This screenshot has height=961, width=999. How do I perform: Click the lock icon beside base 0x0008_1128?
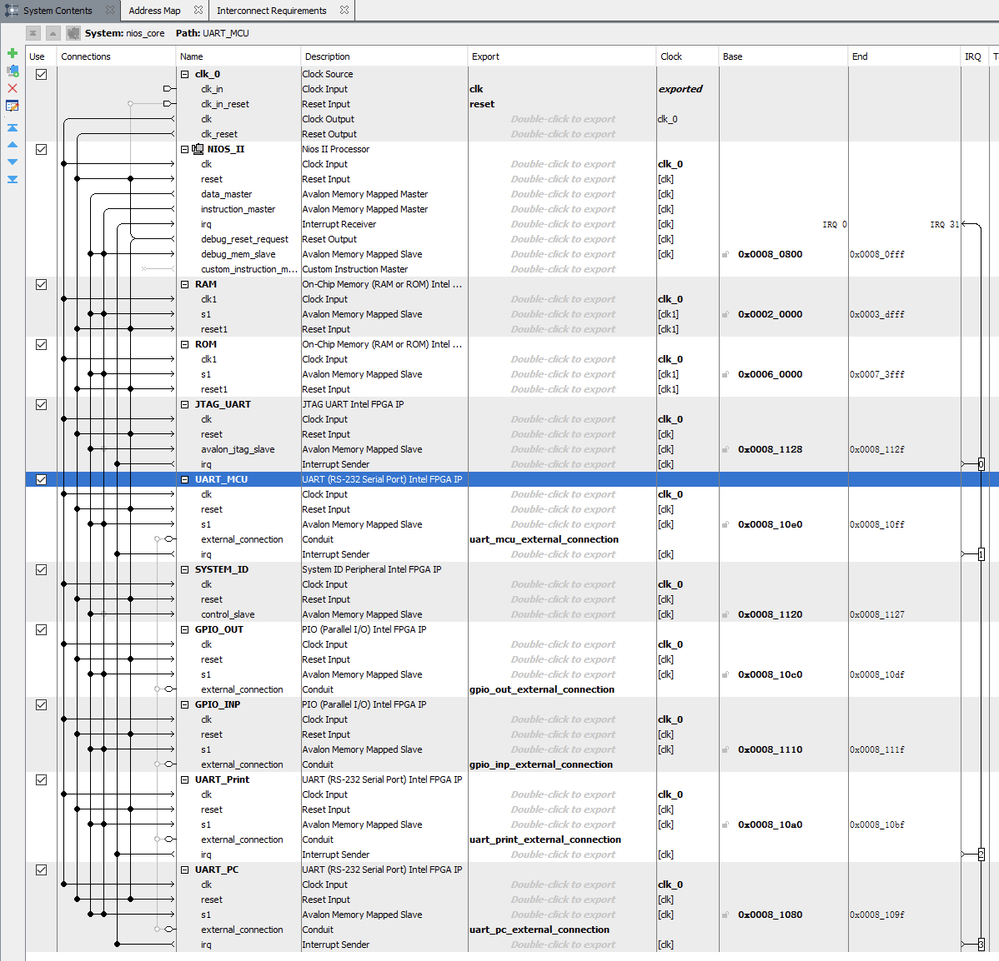pos(725,449)
